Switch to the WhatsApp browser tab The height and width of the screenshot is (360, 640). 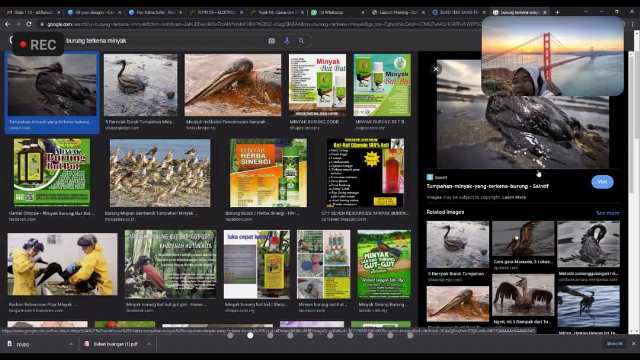337,12
